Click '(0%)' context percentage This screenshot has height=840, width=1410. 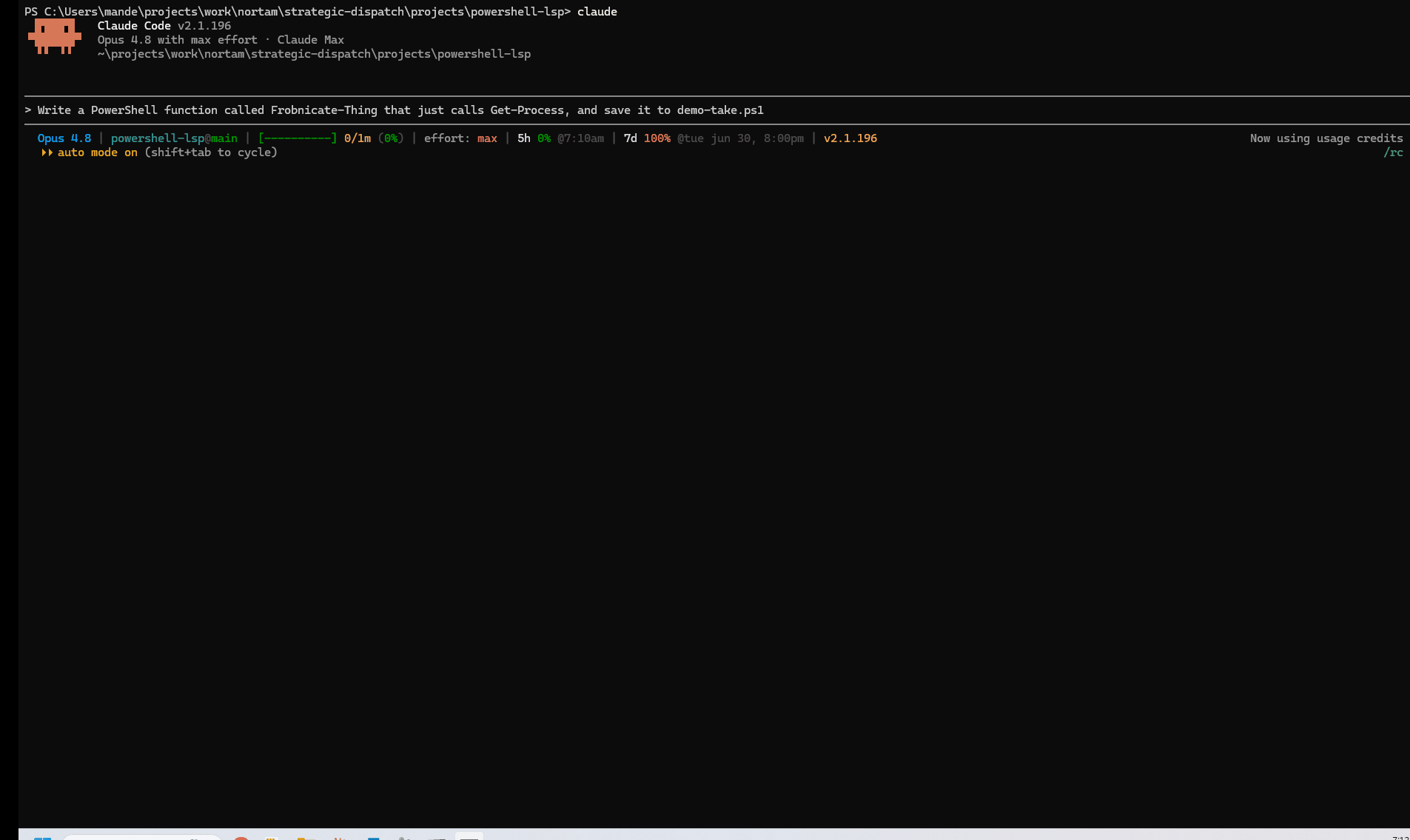[391, 138]
